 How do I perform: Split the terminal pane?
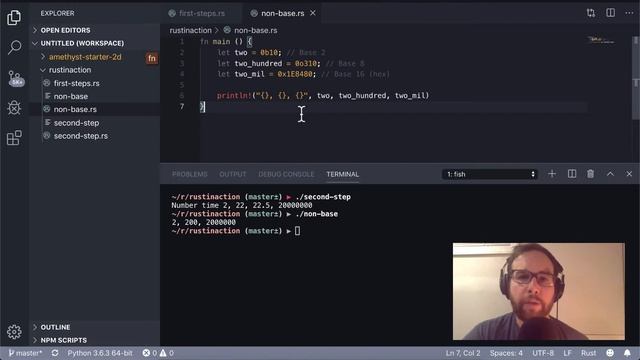[572, 174]
